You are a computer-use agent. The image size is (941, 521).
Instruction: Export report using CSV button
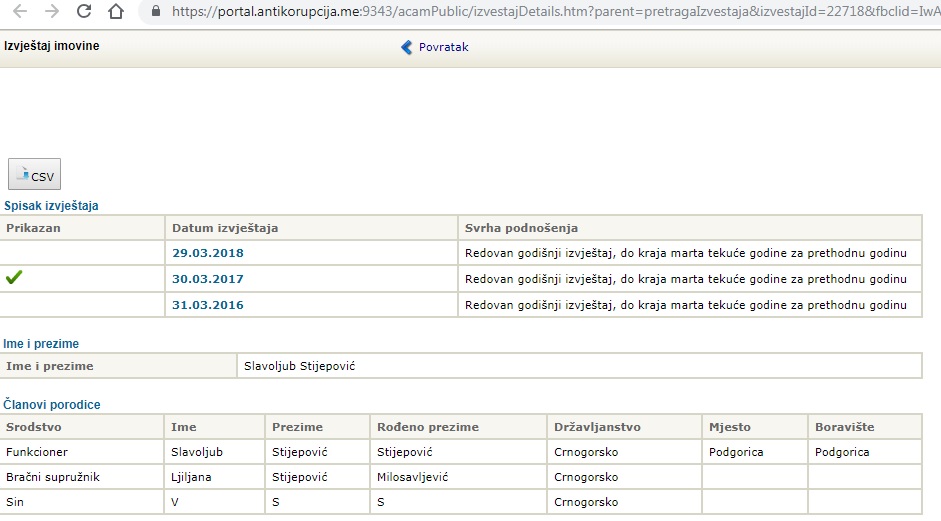pos(34,175)
